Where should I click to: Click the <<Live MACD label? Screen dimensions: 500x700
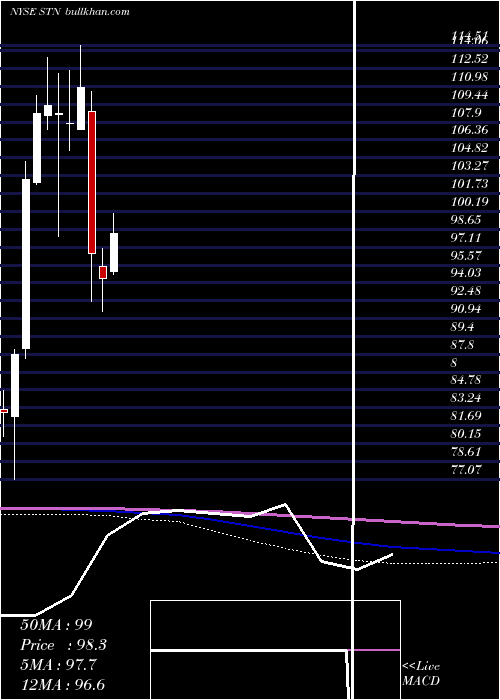(x=421, y=674)
